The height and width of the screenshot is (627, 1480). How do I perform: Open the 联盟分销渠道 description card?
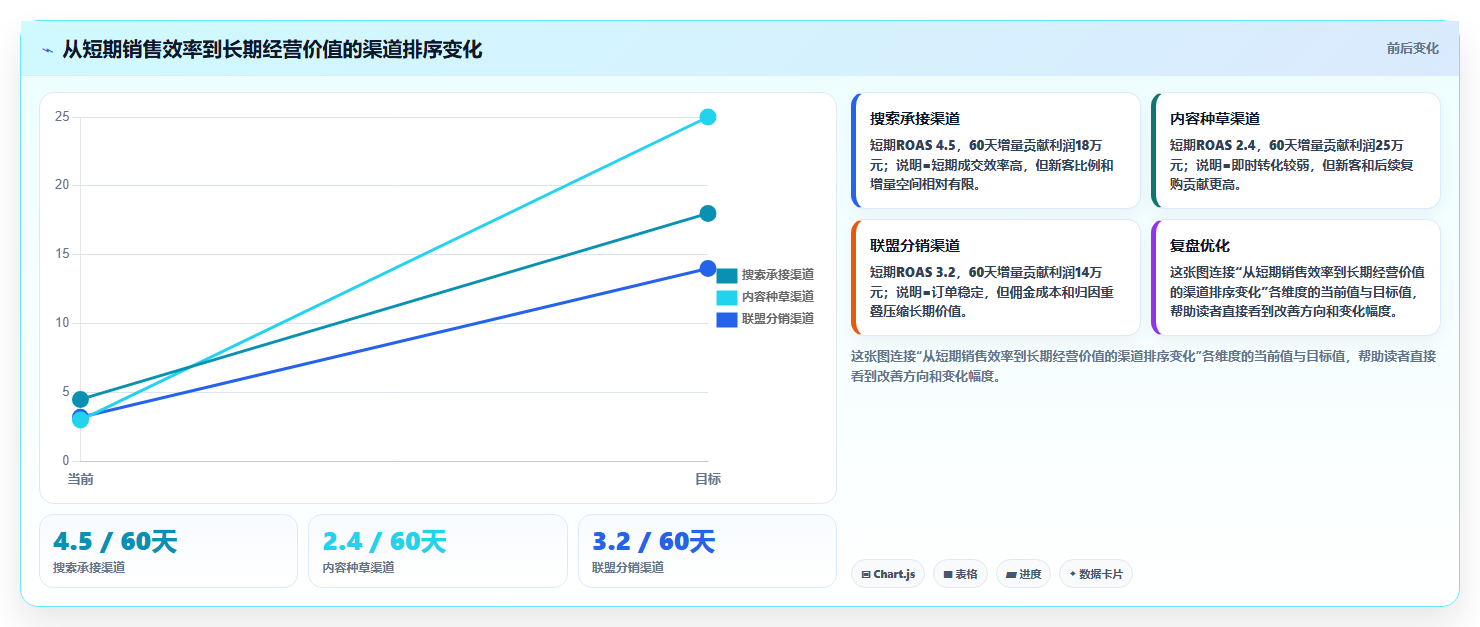(995, 277)
